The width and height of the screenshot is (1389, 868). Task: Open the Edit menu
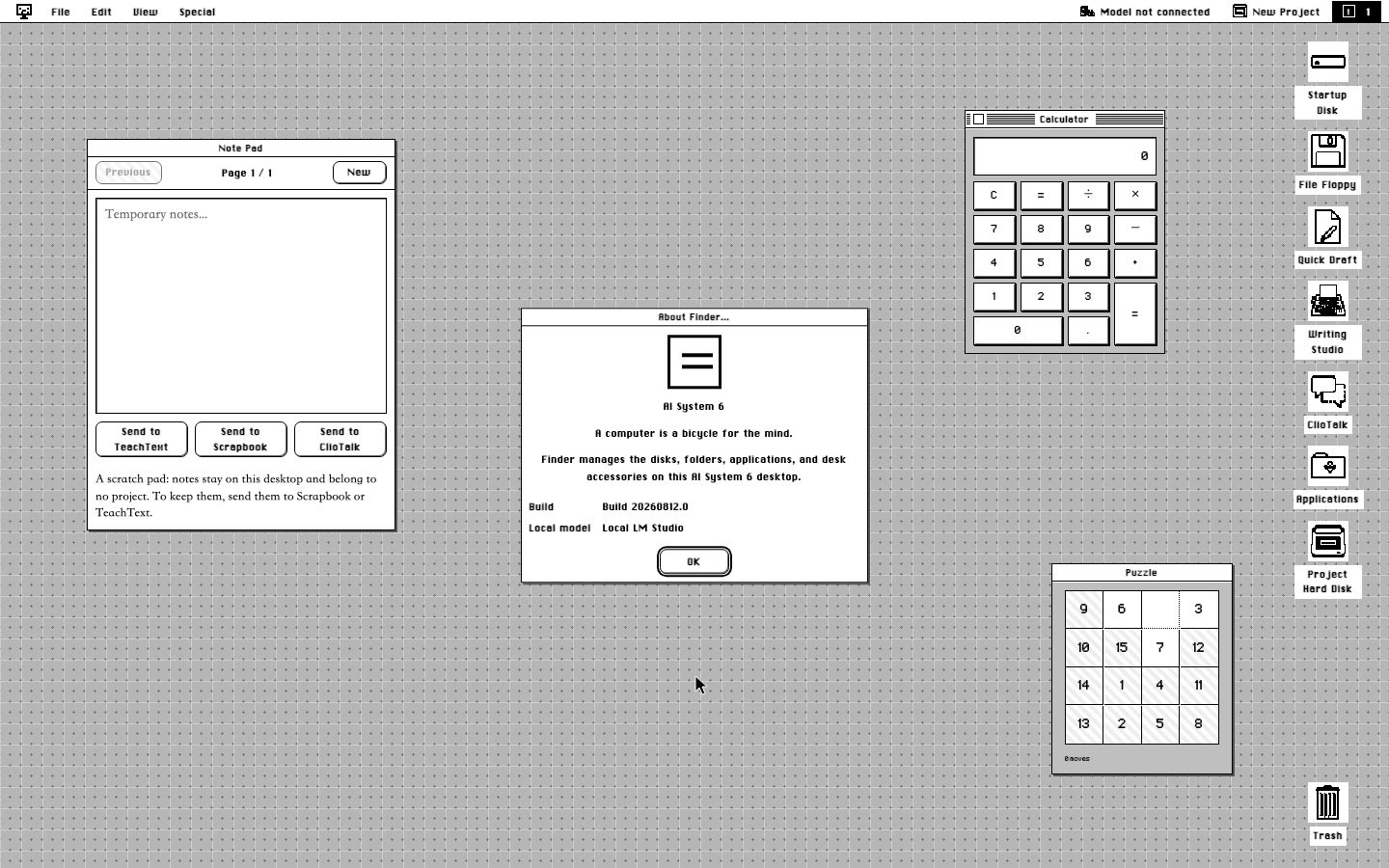(x=101, y=12)
